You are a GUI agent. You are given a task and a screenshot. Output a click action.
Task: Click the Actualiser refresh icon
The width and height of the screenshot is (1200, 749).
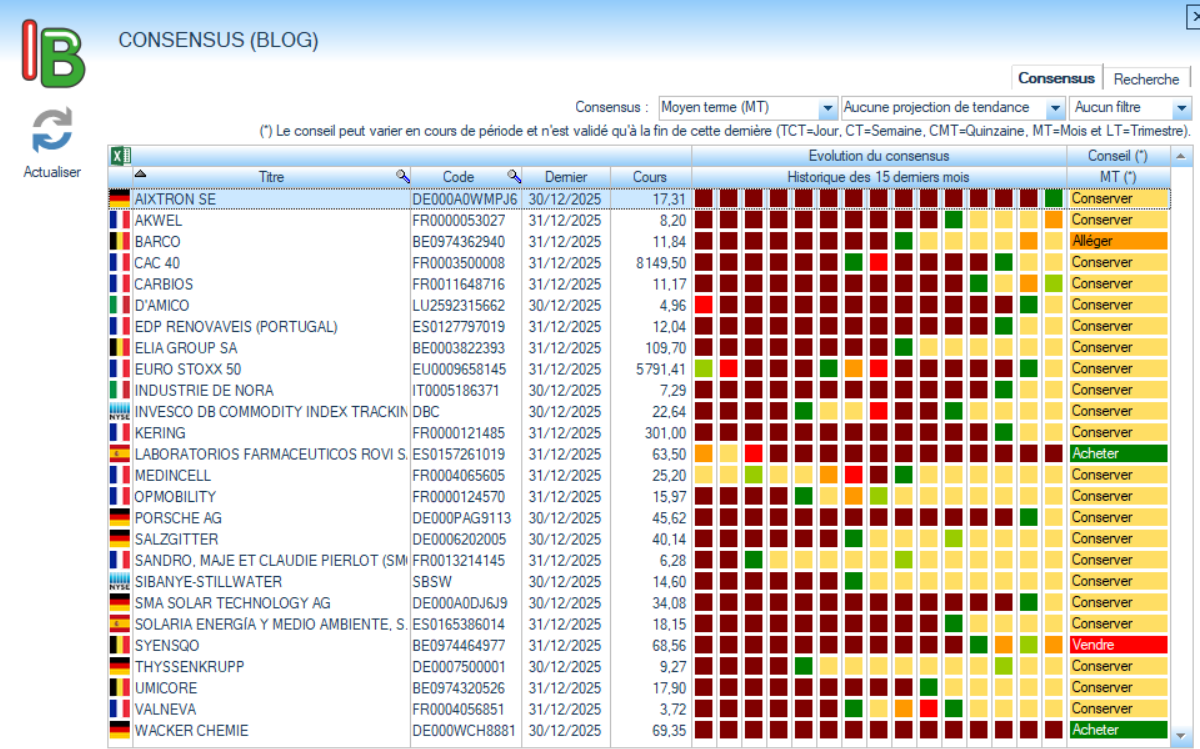pyautogui.click(x=52, y=131)
